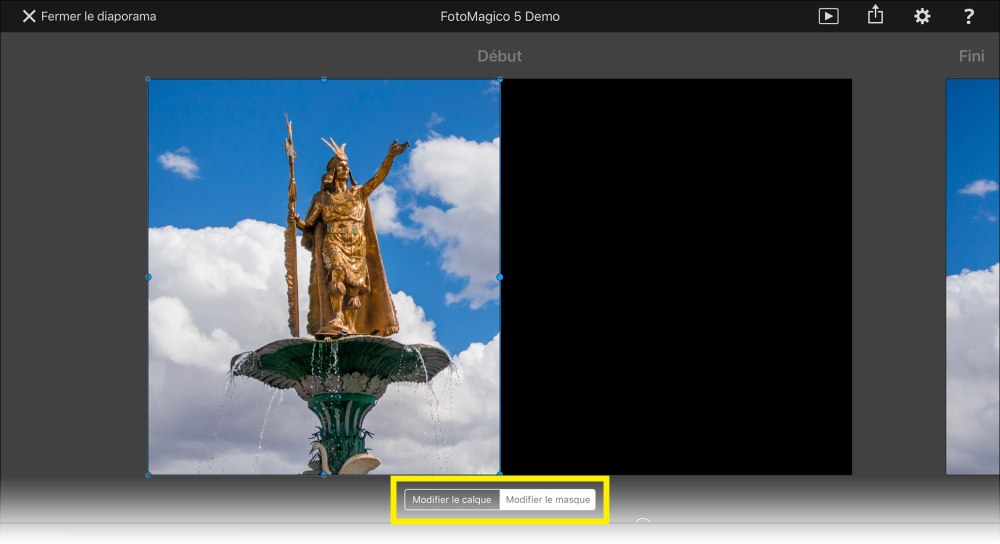The height and width of the screenshot is (544, 1000).
Task: Click the top-left selection handle of layer
Action: point(149,79)
